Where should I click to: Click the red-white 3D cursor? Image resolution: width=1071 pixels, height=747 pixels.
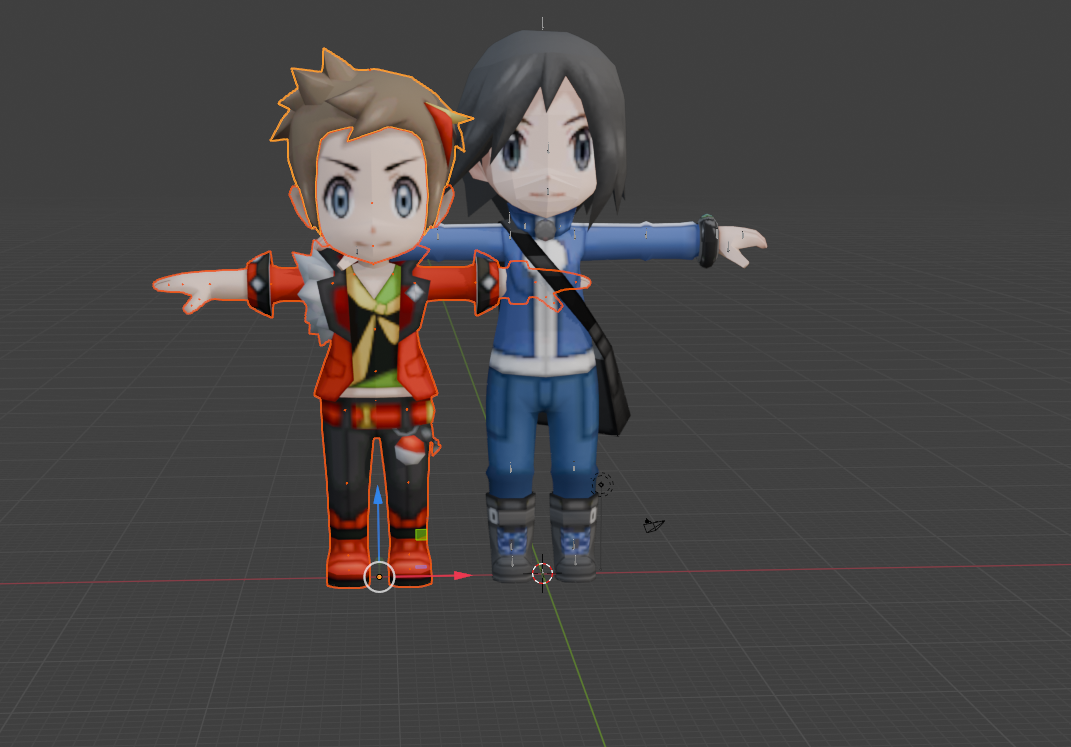[542, 574]
